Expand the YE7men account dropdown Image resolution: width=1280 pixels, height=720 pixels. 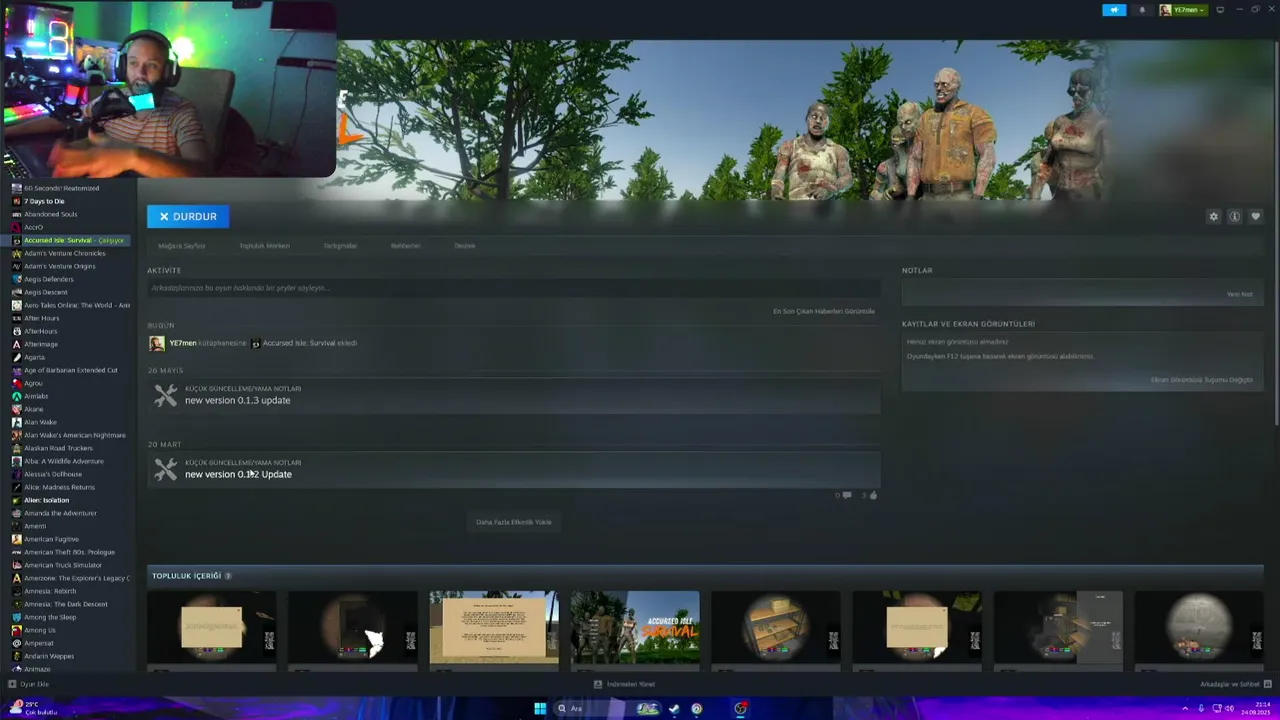(x=1183, y=10)
